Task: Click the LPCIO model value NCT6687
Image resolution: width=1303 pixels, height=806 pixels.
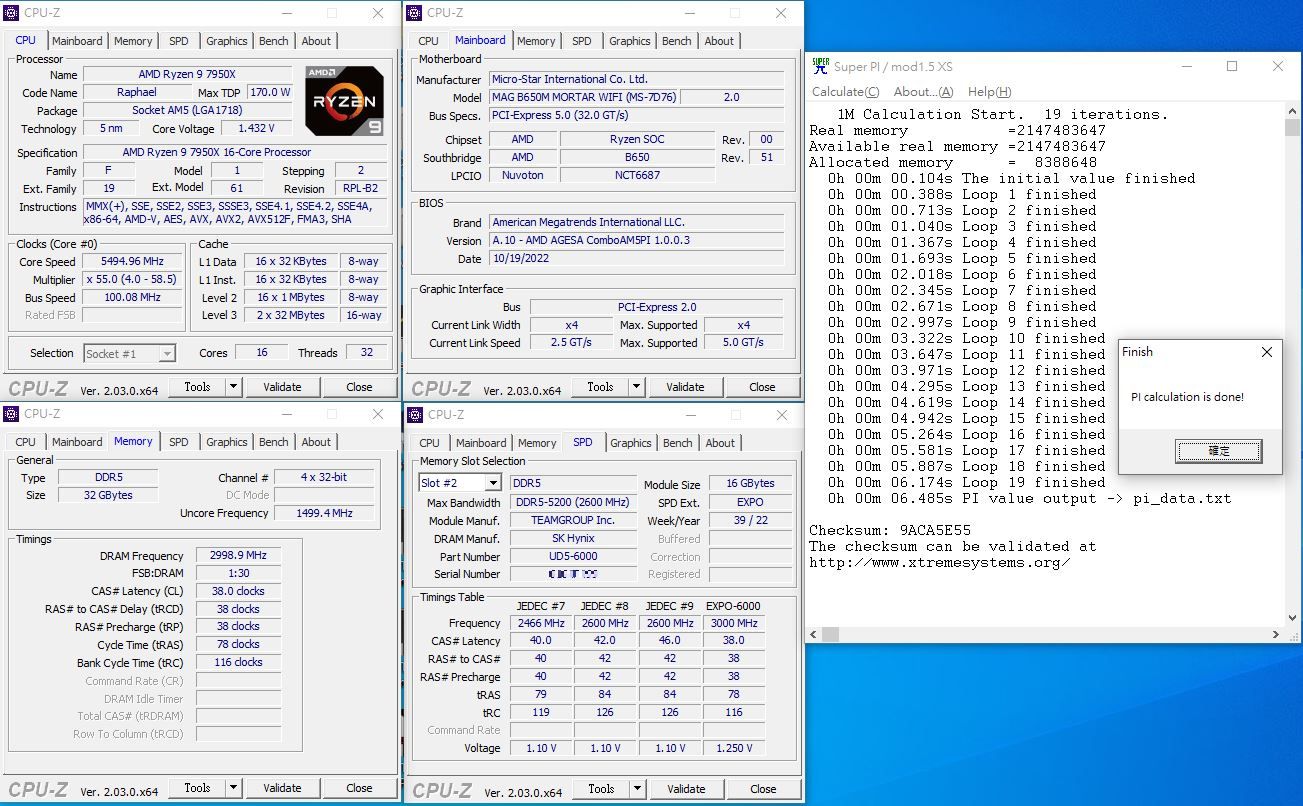Action: pyautogui.click(x=637, y=175)
